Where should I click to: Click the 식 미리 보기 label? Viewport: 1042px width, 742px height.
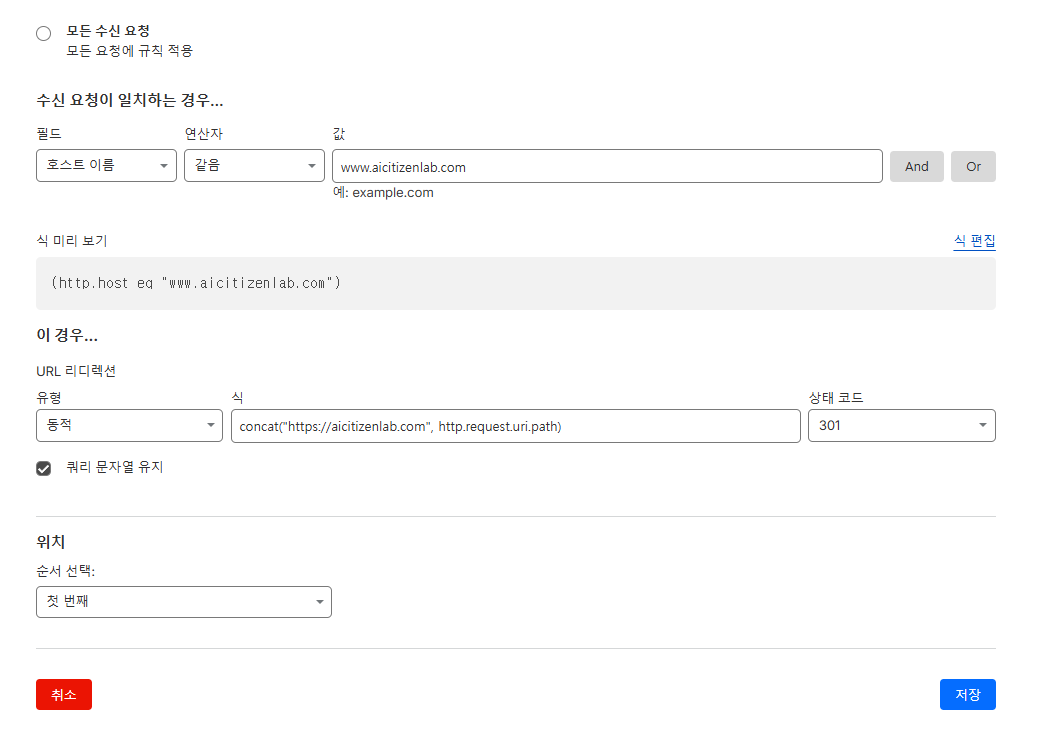pyautogui.click(x=72, y=240)
